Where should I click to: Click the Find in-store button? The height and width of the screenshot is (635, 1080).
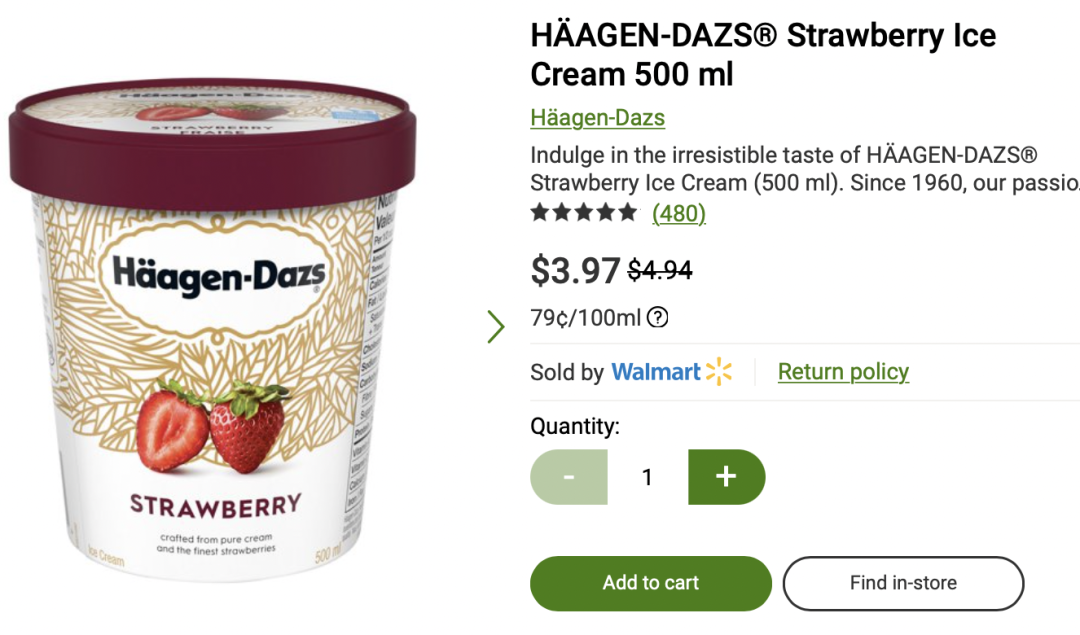tap(903, 583)
